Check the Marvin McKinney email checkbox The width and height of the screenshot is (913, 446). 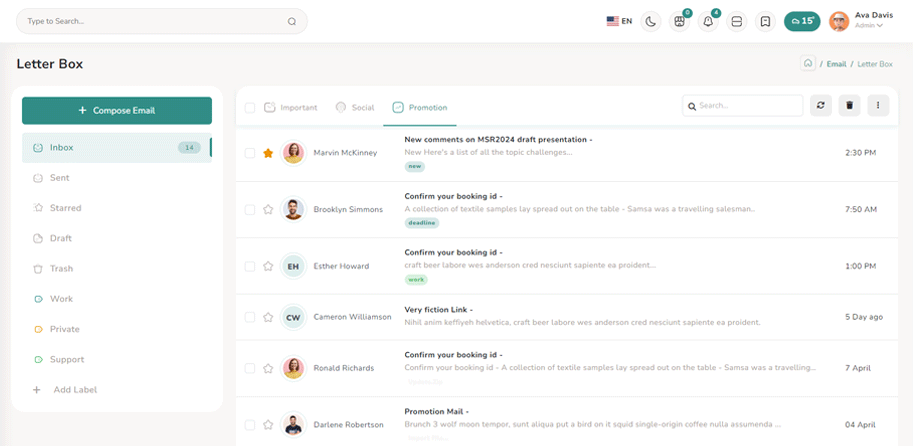click(x=250, y=153)
